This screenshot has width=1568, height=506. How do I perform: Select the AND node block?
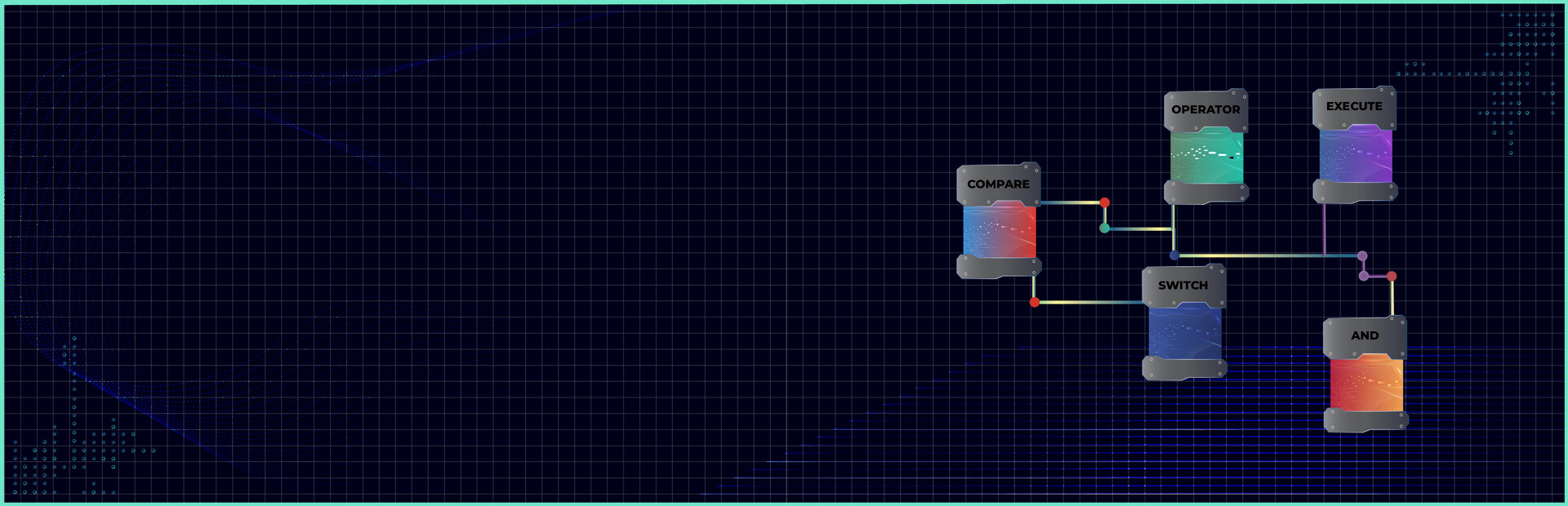click(1365, 374)
